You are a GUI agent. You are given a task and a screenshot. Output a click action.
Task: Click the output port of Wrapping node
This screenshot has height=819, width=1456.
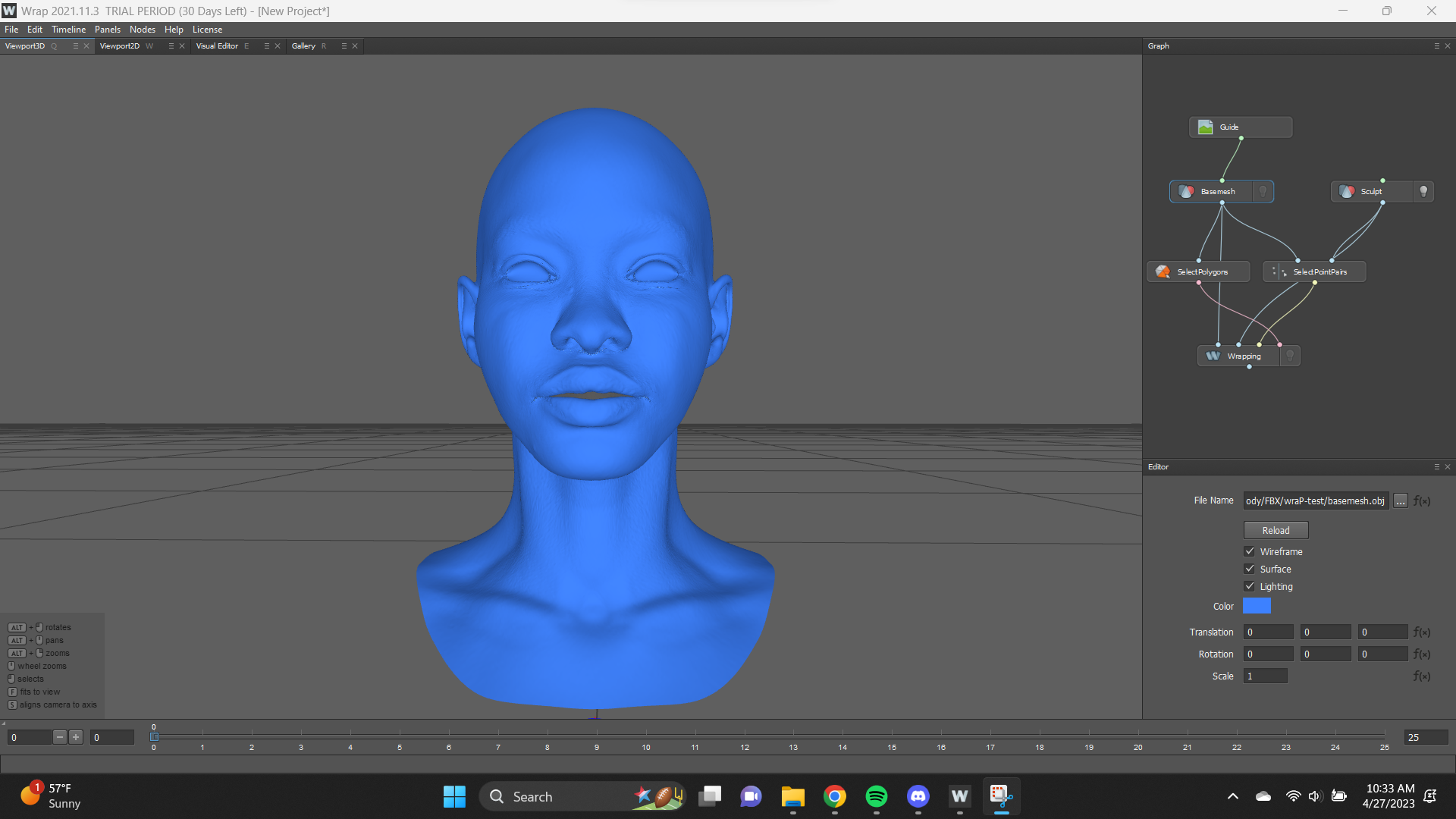[x=1249, y=367]
